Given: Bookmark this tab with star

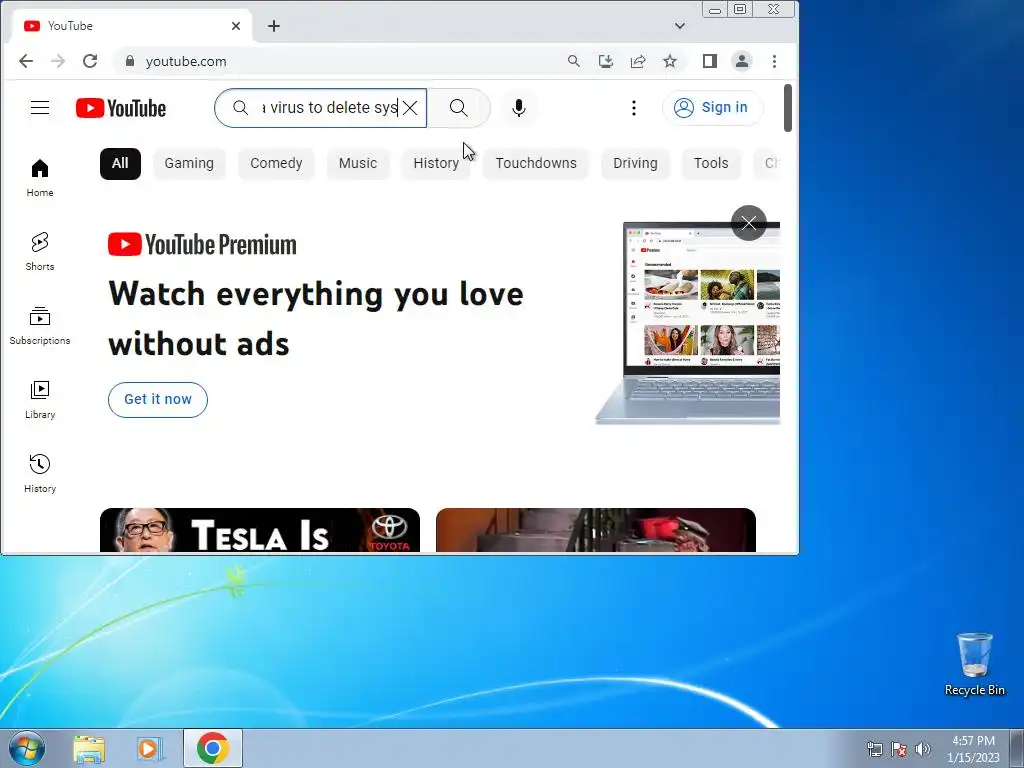Looking at the screenshot, I should click(x=670, y=61).
